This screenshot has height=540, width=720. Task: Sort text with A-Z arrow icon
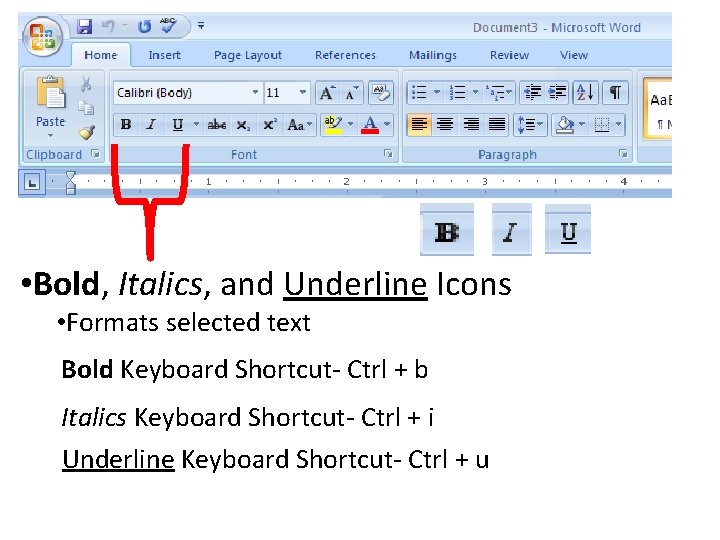point(585,92)
